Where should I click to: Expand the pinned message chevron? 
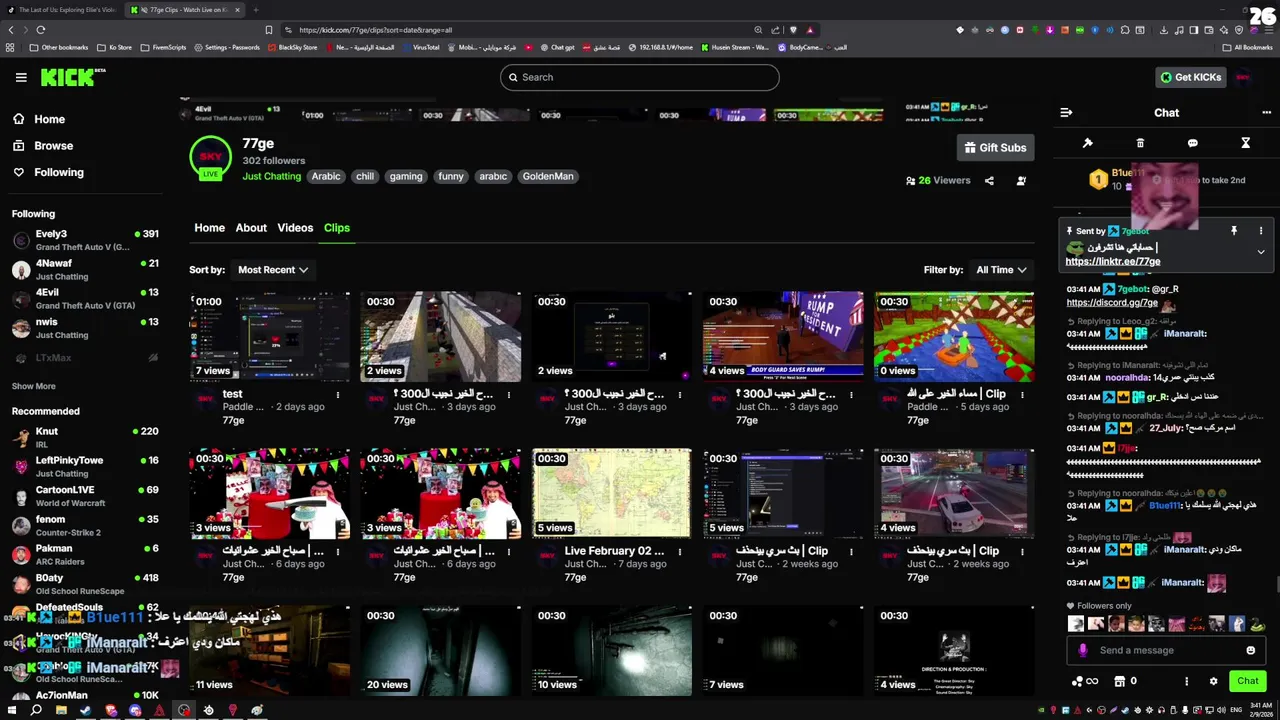pyautogui.click(x=1261, y=252)
